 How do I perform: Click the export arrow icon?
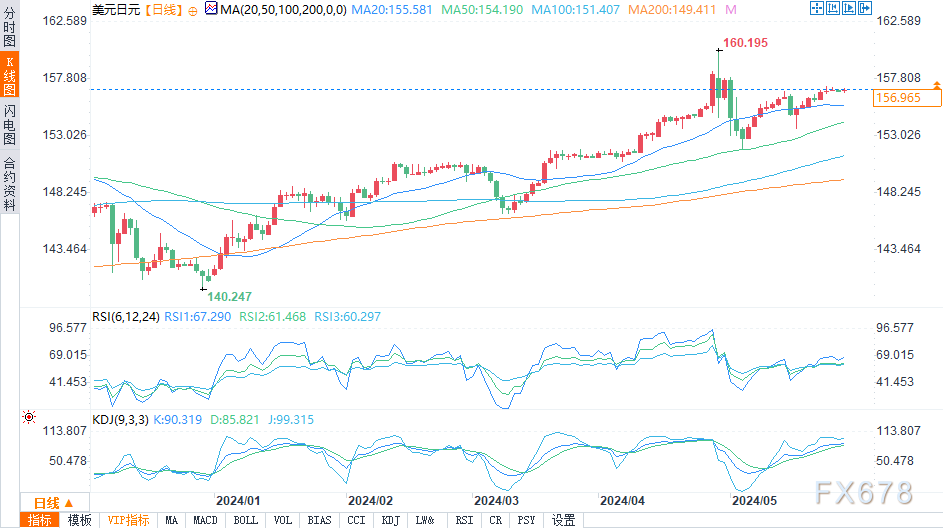(865, 8)
